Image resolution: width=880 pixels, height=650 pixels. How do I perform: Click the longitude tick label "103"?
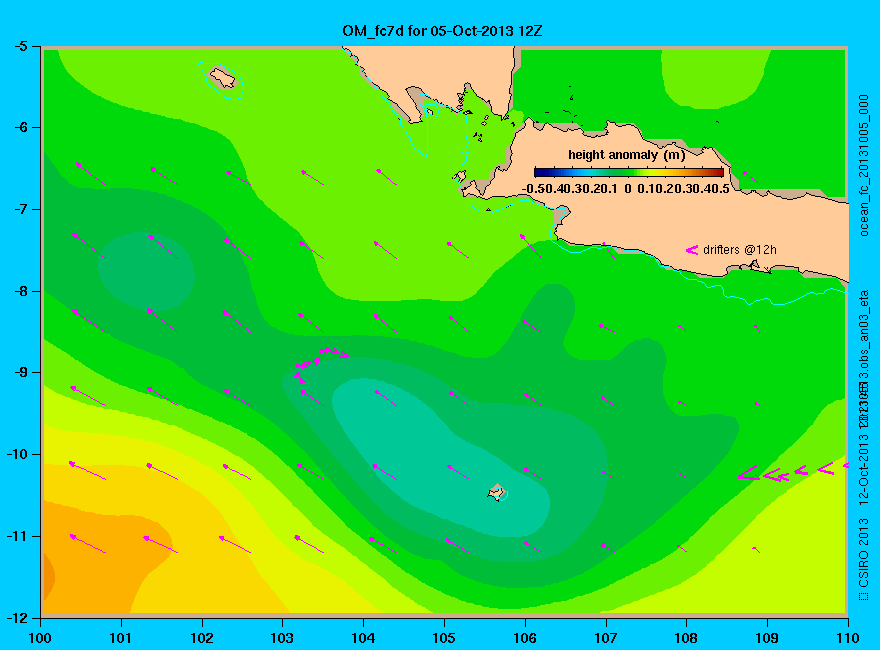(x=282, y=638)
